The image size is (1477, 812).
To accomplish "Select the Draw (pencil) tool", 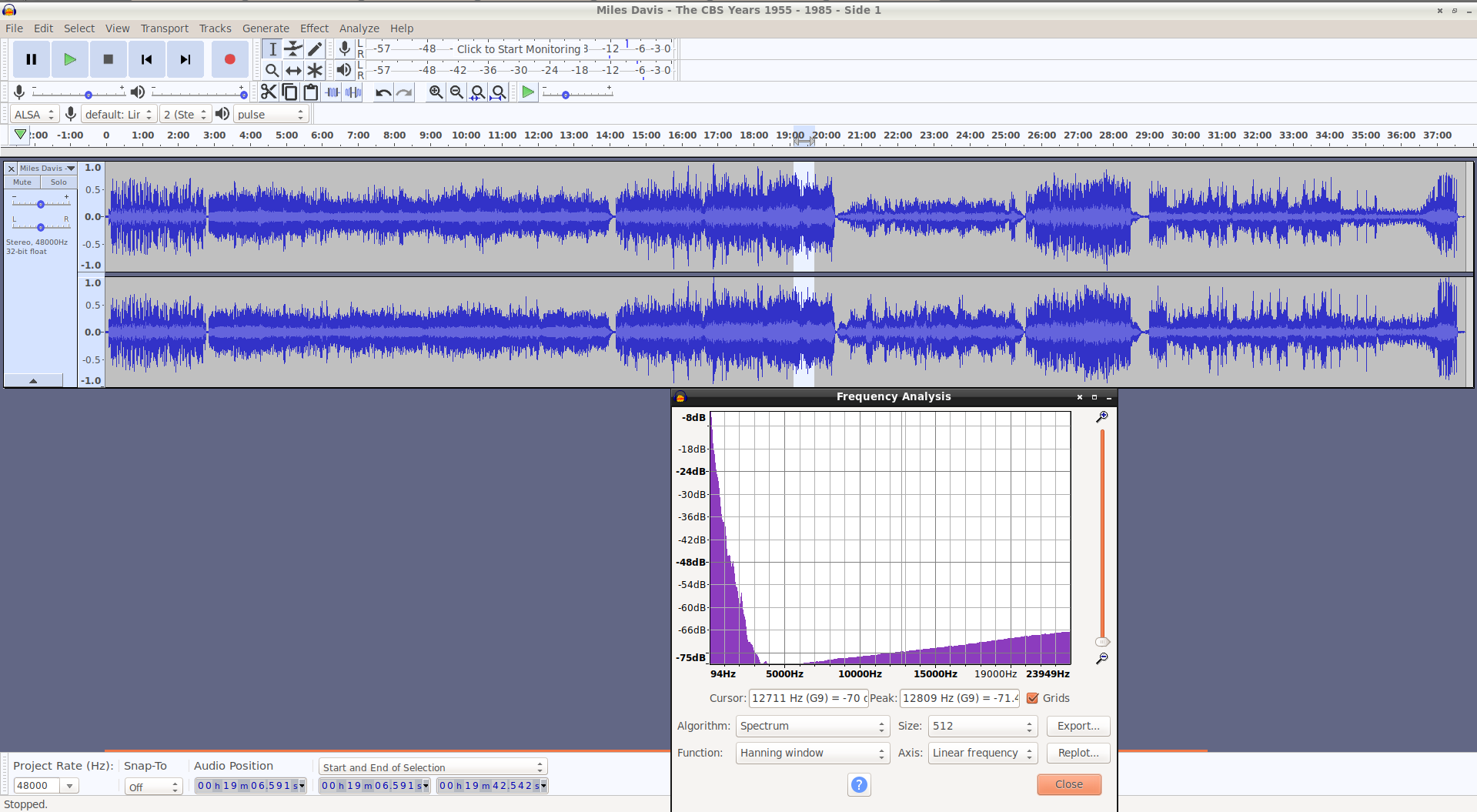I will click(315, 49).
